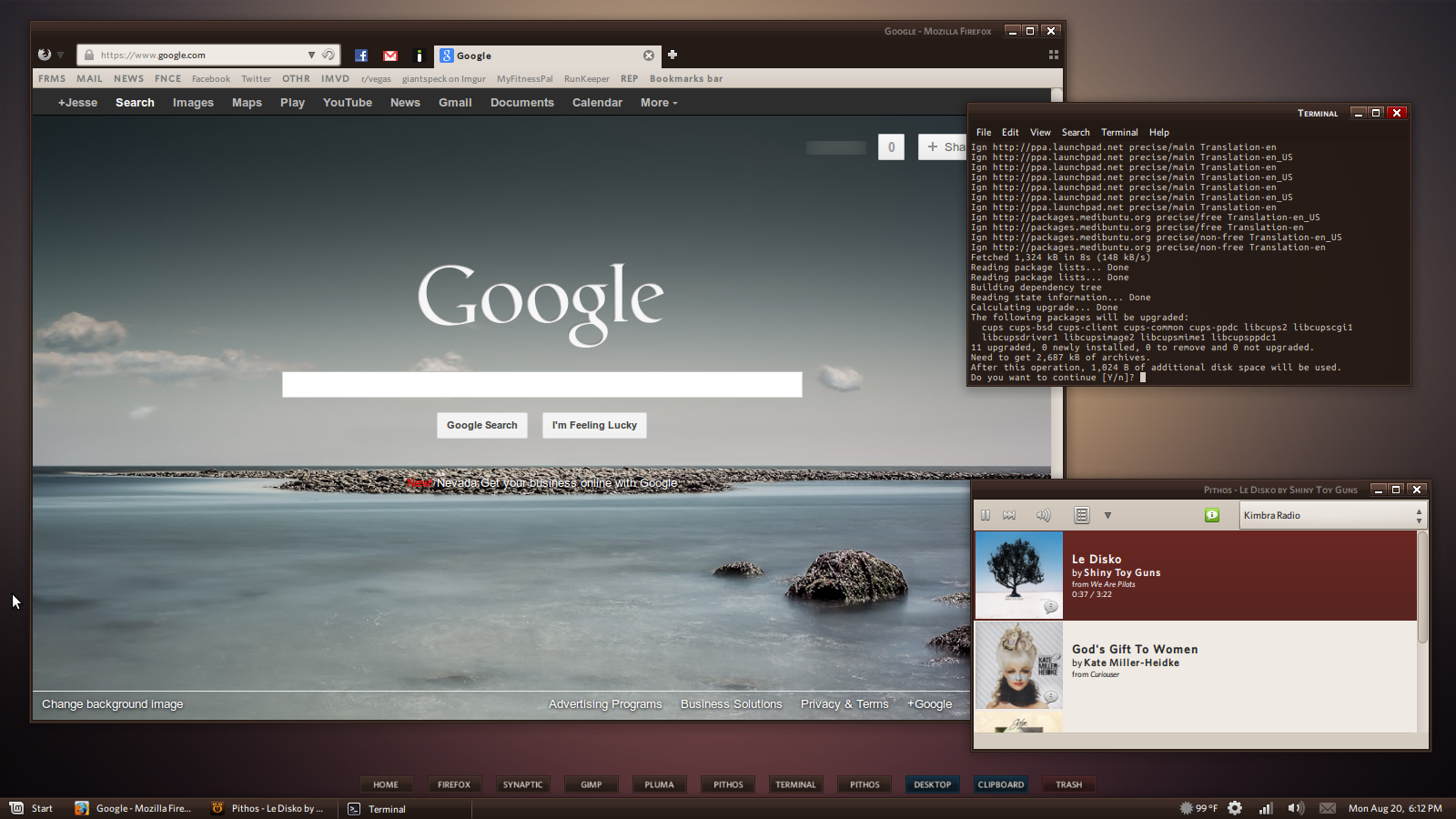Expand the More menu in Google bar
This screenshot has height=819, width=1456.
pyautogui.click(x=659, y=103)
